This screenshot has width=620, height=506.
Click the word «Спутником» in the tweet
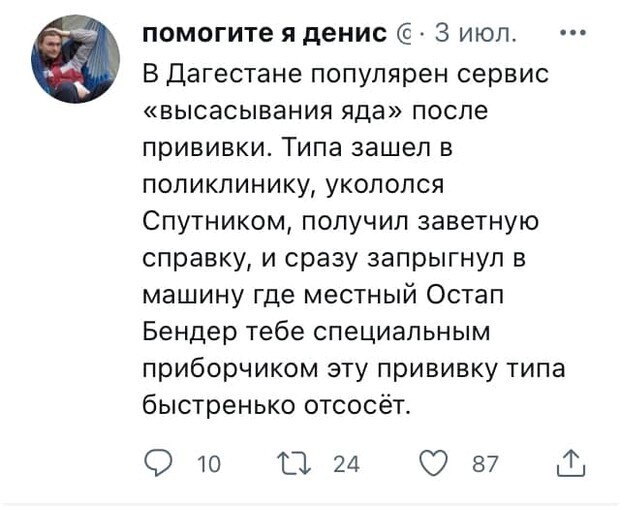207,221
